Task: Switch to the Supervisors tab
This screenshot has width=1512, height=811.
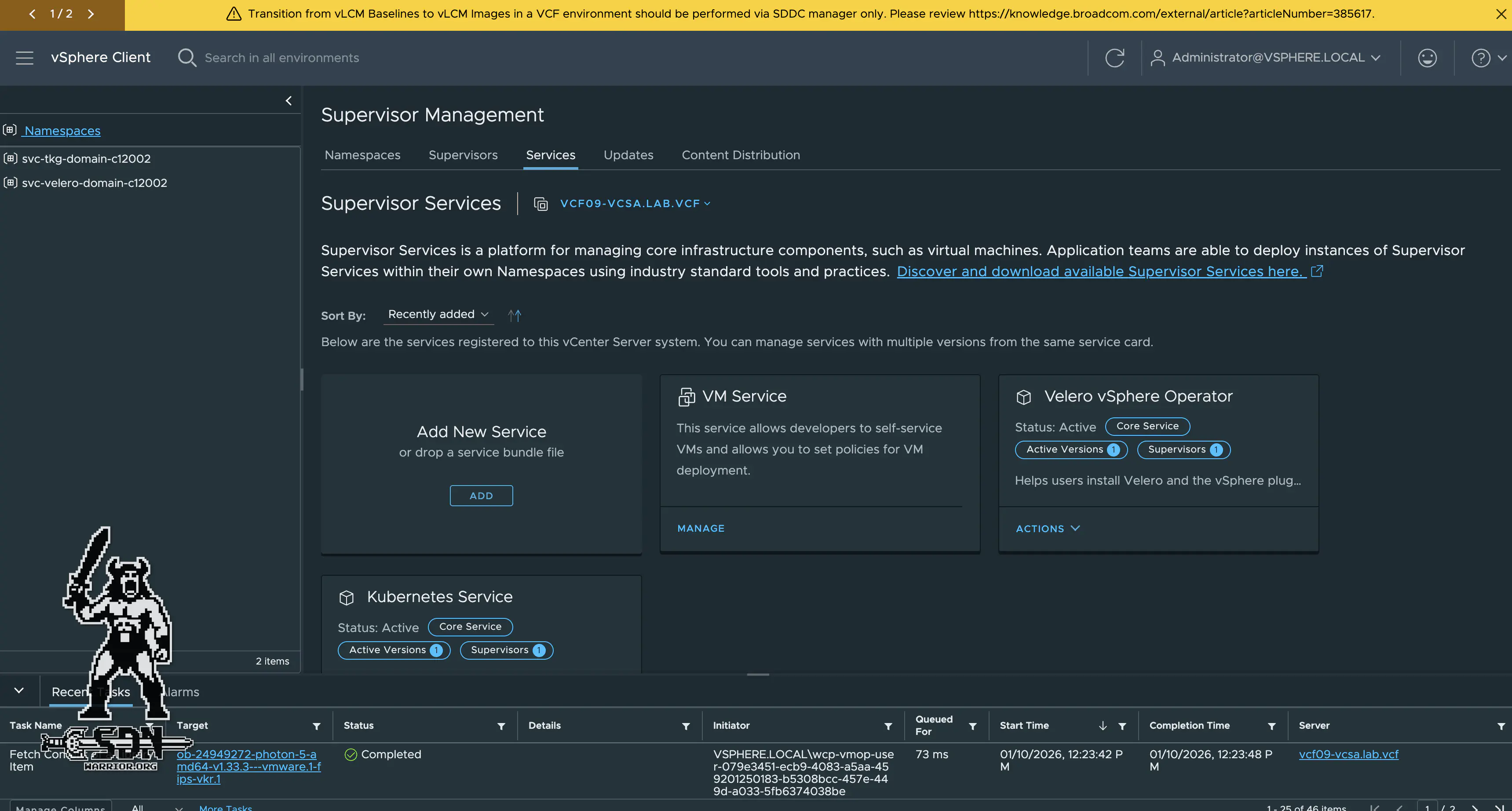Action: tap(463, 156)
